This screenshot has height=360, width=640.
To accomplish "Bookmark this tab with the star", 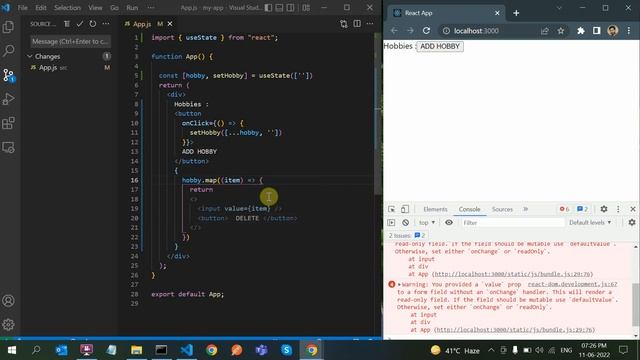I will tap(561, 31).
